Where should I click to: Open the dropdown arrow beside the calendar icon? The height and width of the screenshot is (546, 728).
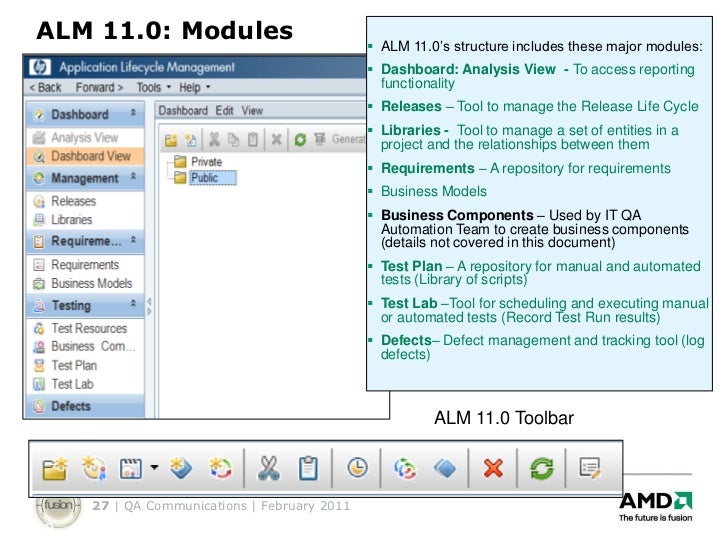154,468
